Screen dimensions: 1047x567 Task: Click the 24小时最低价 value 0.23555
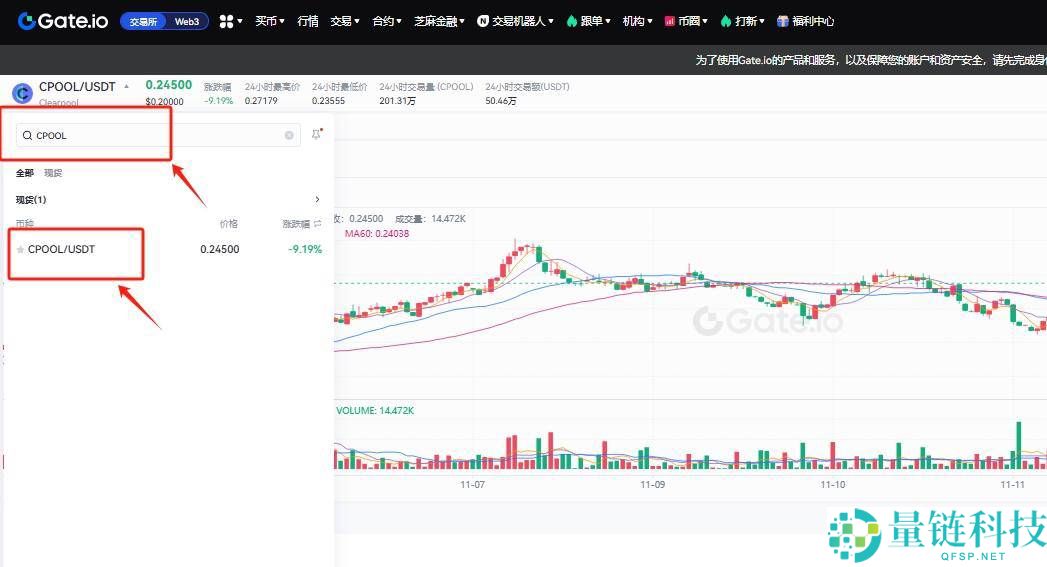329,101
